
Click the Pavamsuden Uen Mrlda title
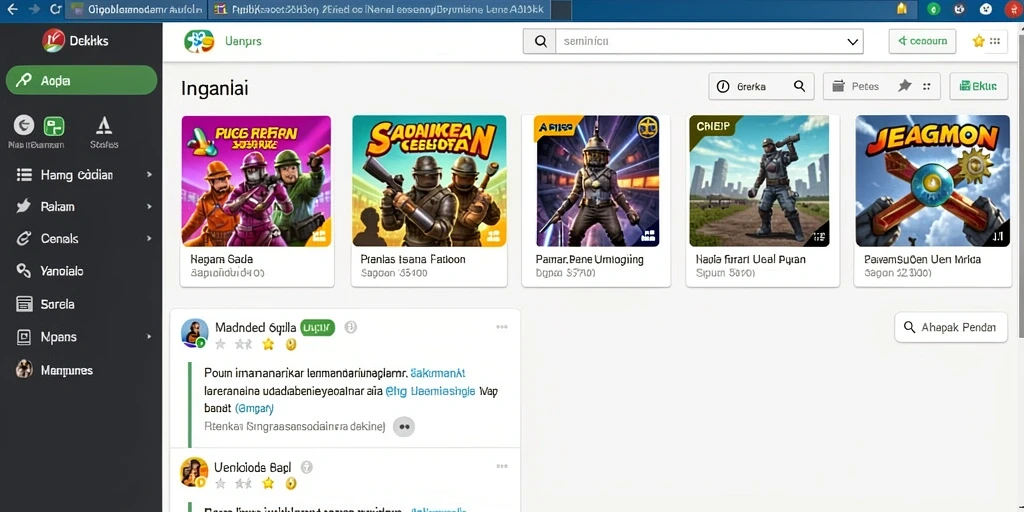click(922, 259)
